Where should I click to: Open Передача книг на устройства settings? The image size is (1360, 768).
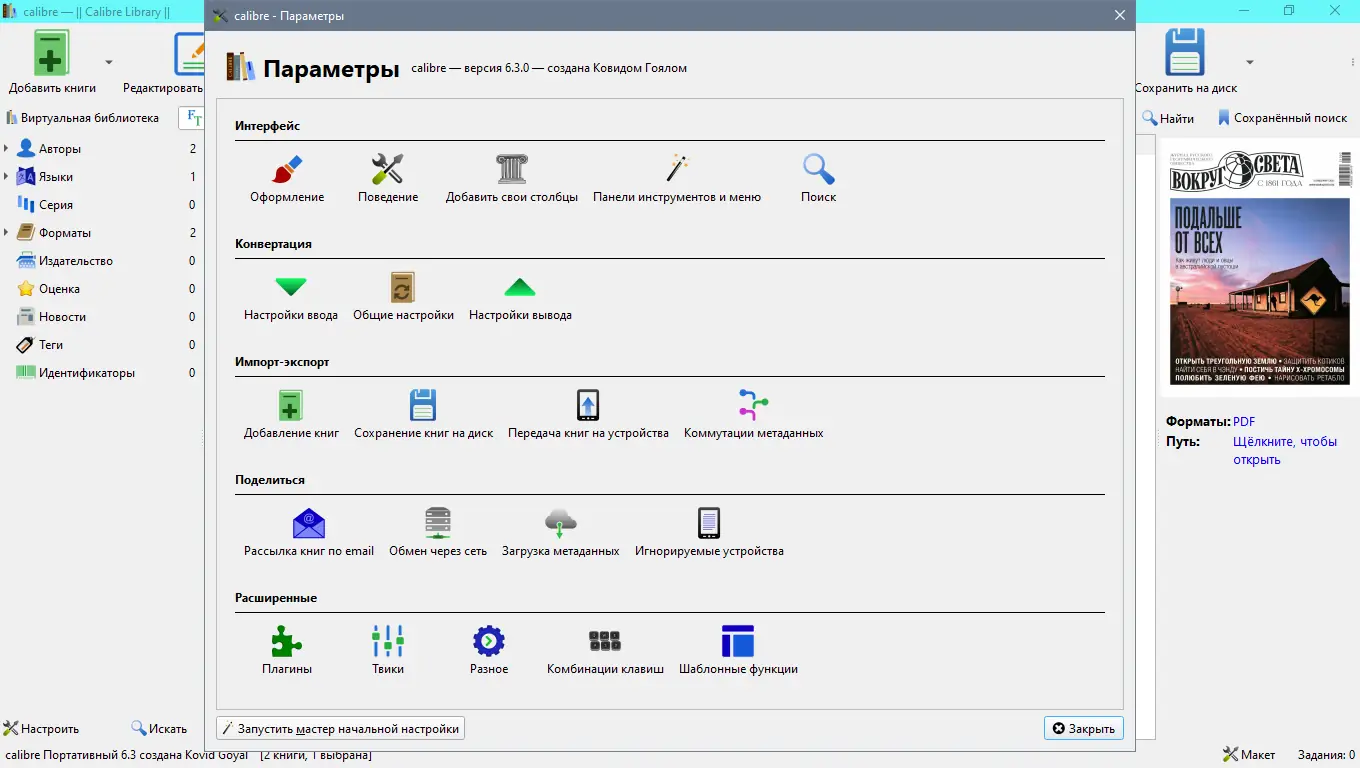[x=588, y=415]
